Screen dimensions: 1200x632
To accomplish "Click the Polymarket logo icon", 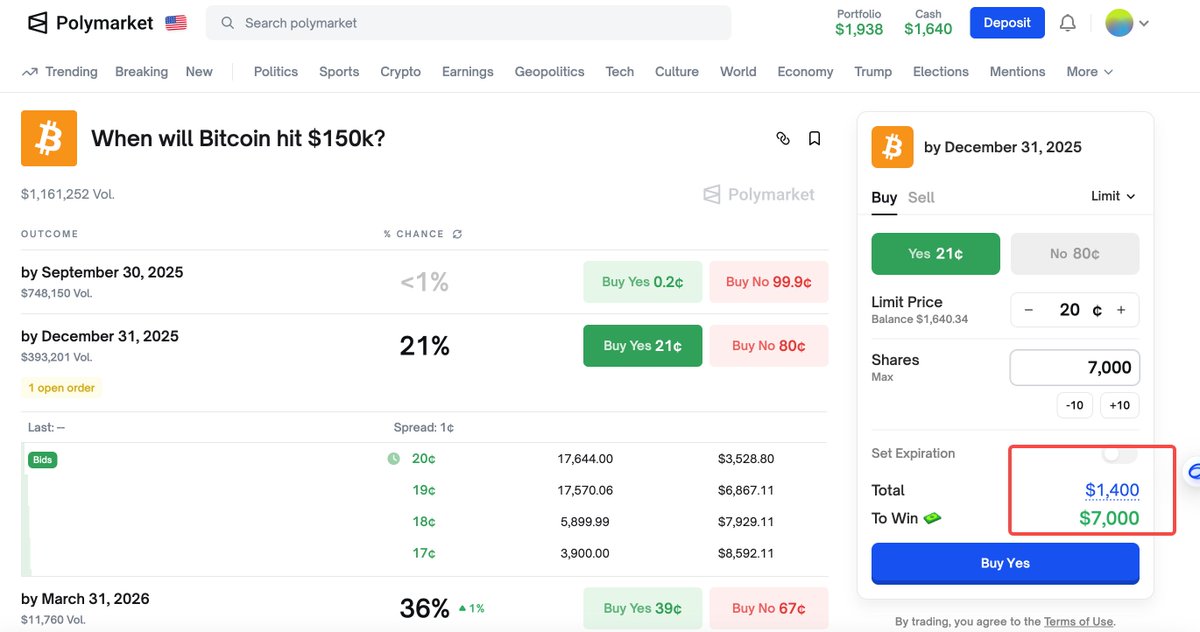I will pyautogui.click(x=37, y=22).
